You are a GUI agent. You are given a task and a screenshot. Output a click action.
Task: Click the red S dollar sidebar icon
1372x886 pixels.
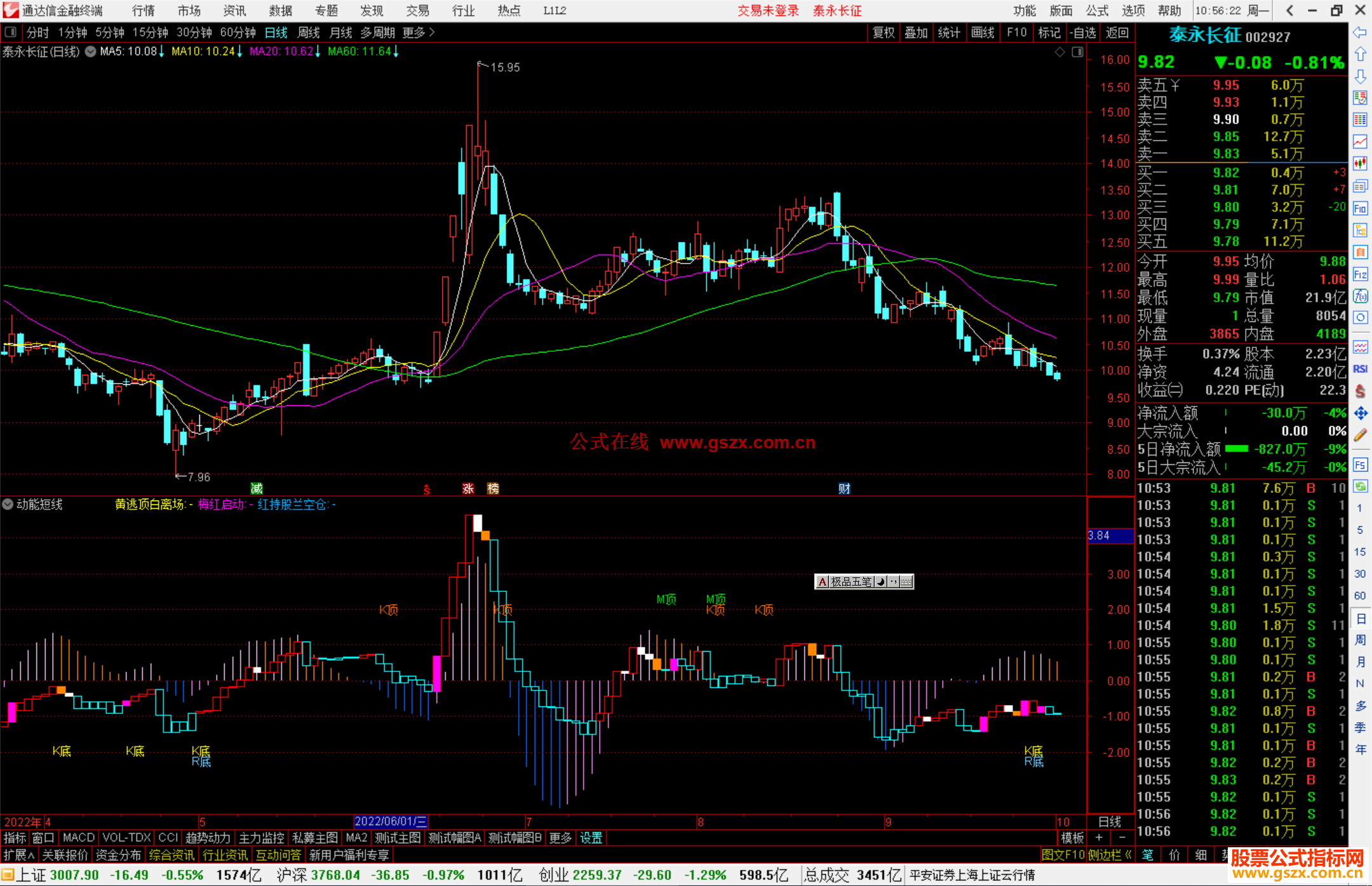[x=1360, y=391]
